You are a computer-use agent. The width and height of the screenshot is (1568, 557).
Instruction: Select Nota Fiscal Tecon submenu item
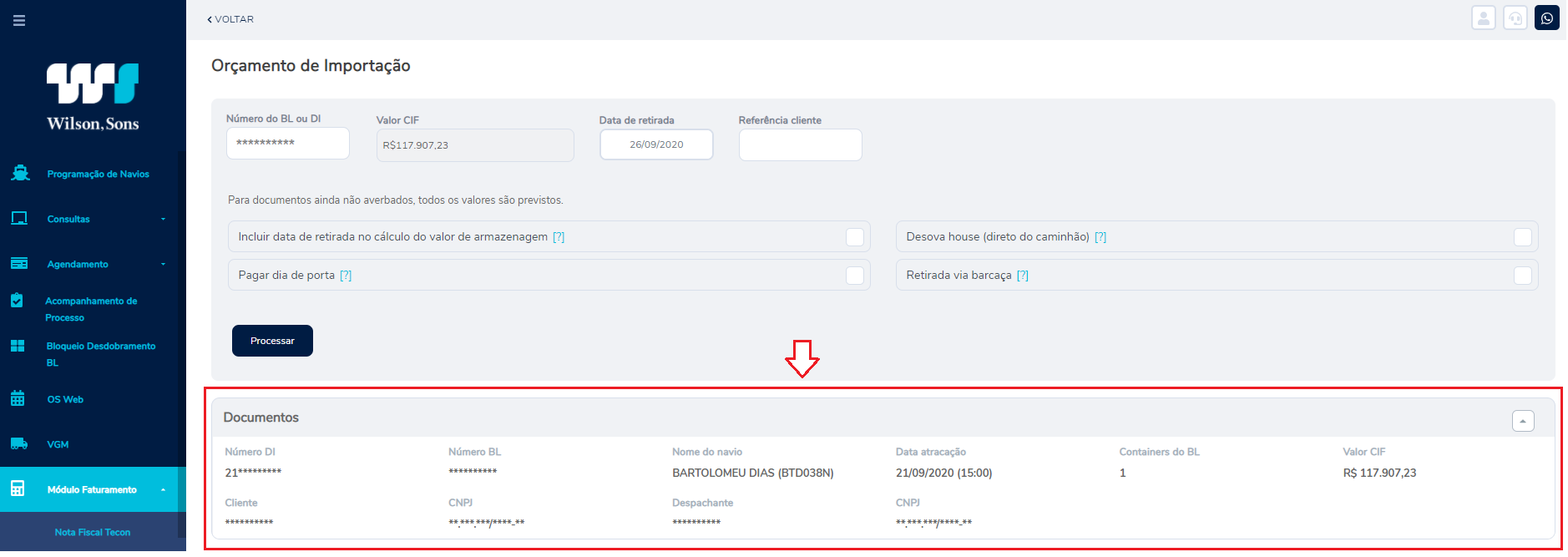pyautogui.click(x=93, y=532)
